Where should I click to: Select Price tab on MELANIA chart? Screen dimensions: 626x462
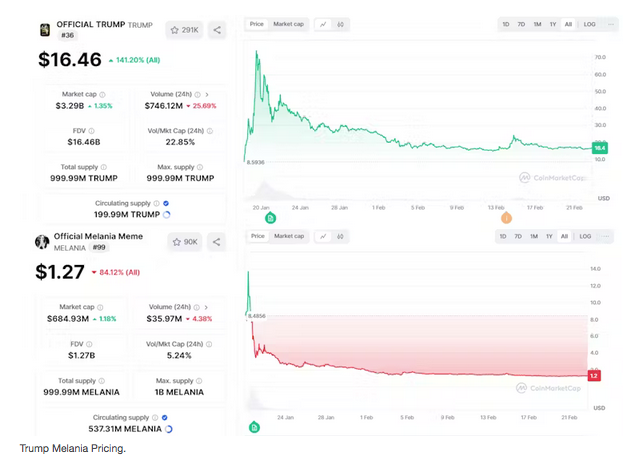tap(258, 236)
